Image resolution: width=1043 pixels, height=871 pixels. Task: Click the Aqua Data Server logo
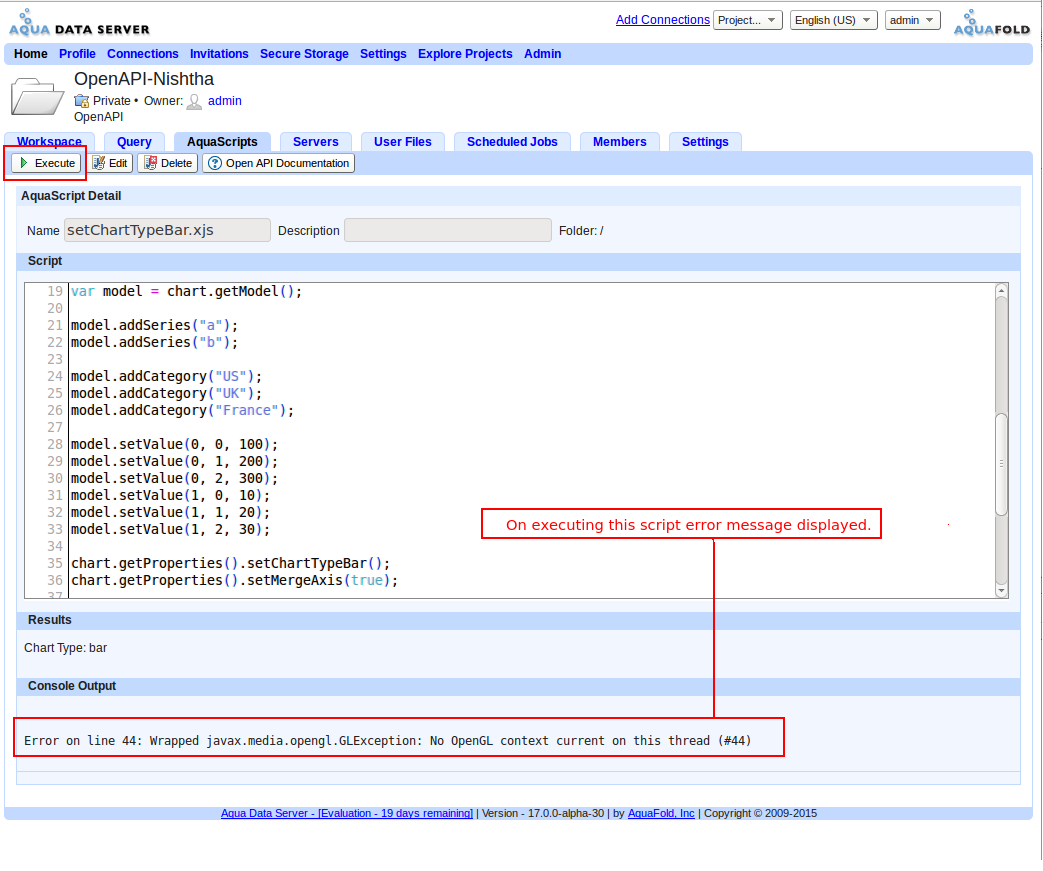[x=79, y=23]
